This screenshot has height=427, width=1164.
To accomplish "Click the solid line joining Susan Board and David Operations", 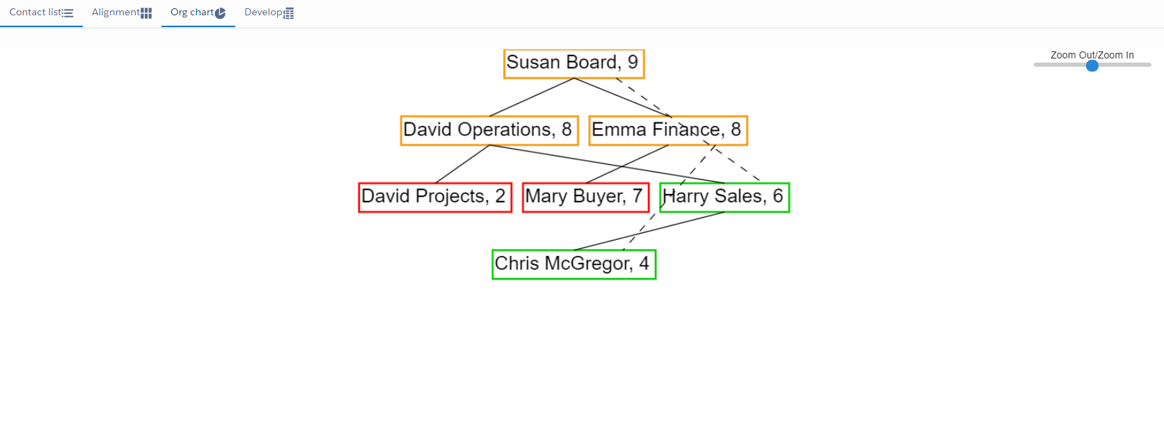I will pos(531,97).
